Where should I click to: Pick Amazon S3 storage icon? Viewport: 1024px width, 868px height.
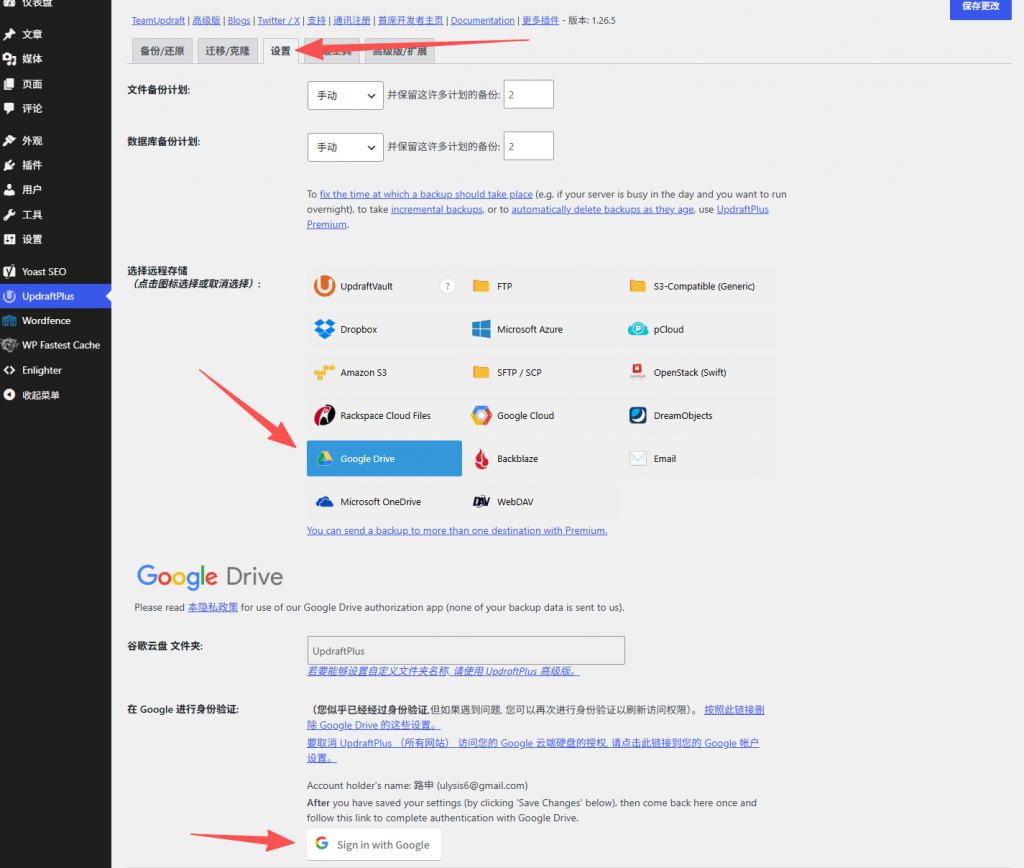tap(324, 372)
